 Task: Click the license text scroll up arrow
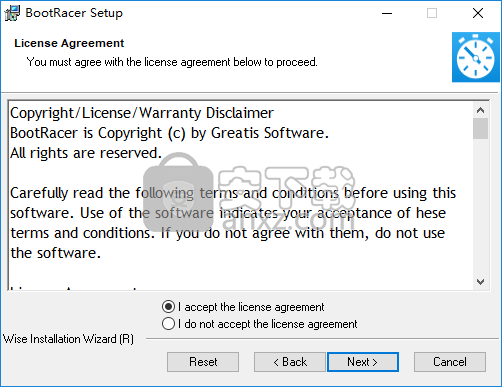pyautogui.click(x=480, y=110)
